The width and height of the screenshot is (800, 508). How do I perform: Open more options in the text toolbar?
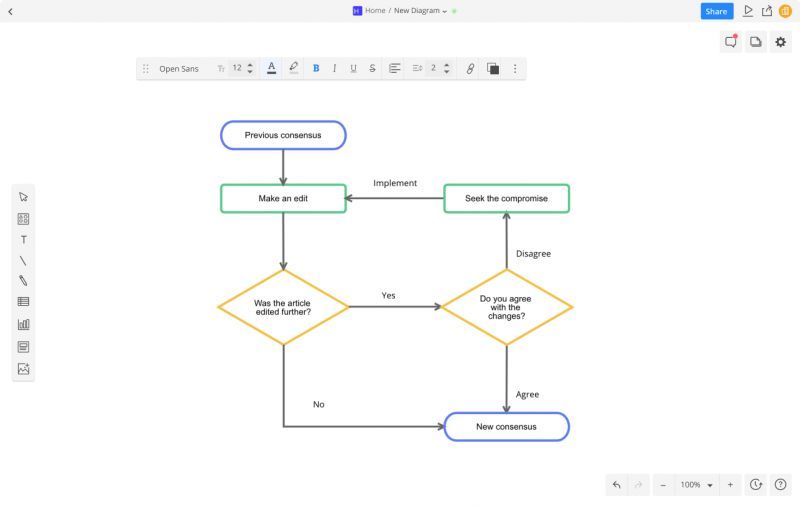click(515, 68)
